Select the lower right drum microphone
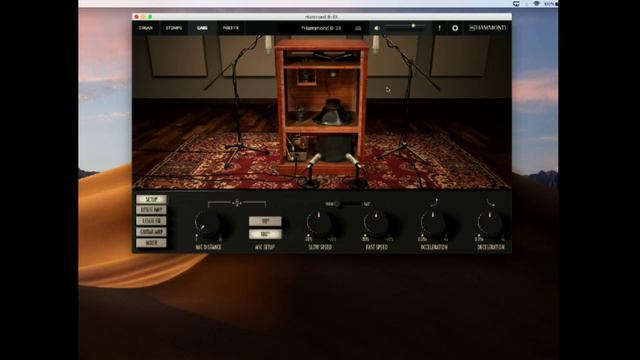This screenshot has height=360, width=640. (x=353, y=160)
